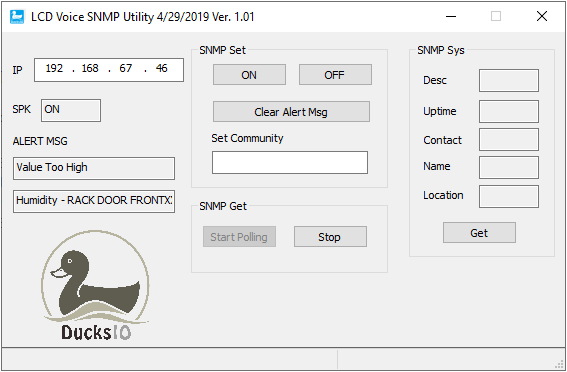Select the last IP octet 46
The height and width of the screenshot is (372, 567).
tap(161, 68)
